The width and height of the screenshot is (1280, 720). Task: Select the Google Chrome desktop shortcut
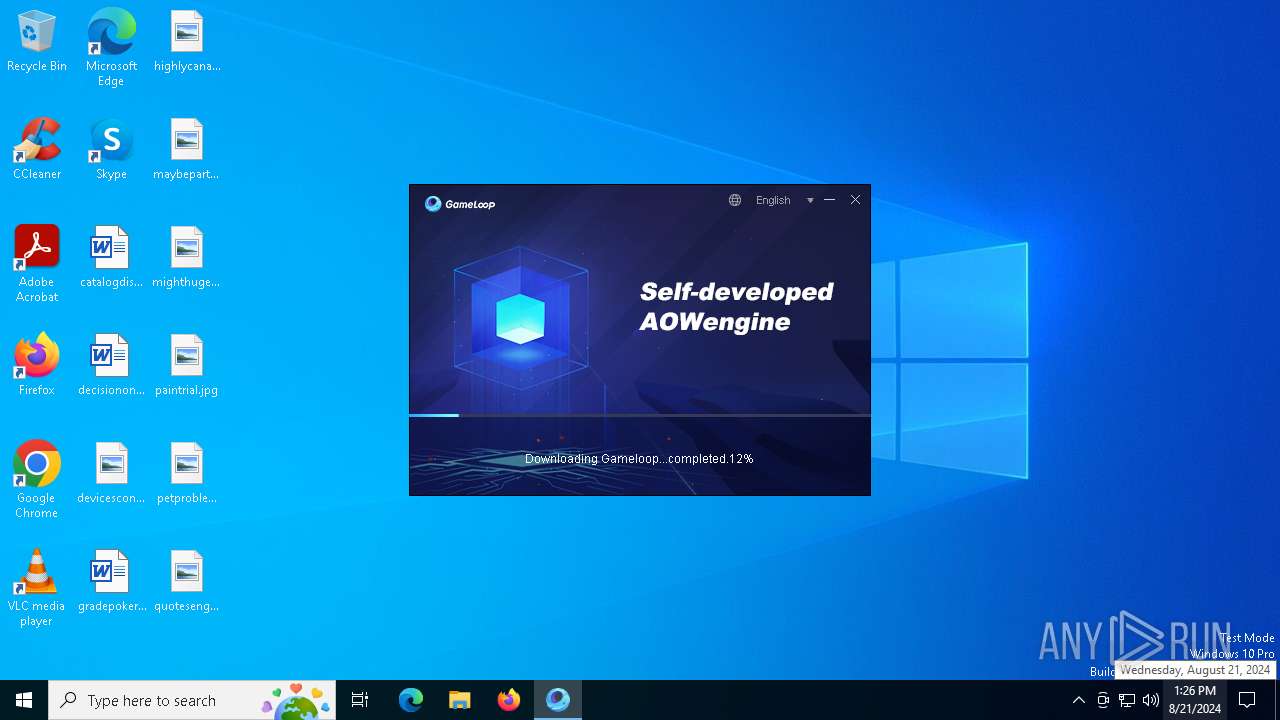tap(37, 480)
